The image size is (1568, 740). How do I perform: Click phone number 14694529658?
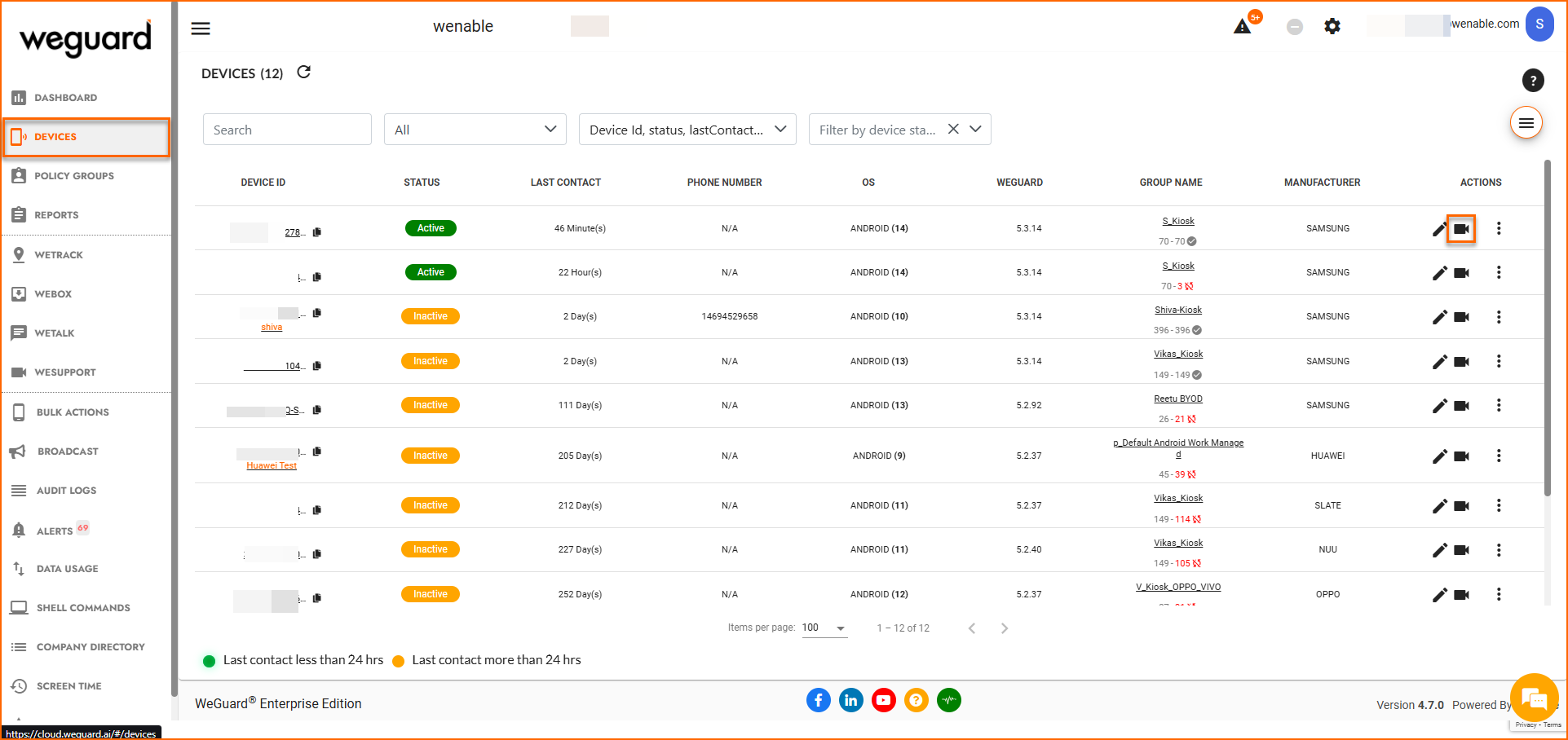[730, 316]
